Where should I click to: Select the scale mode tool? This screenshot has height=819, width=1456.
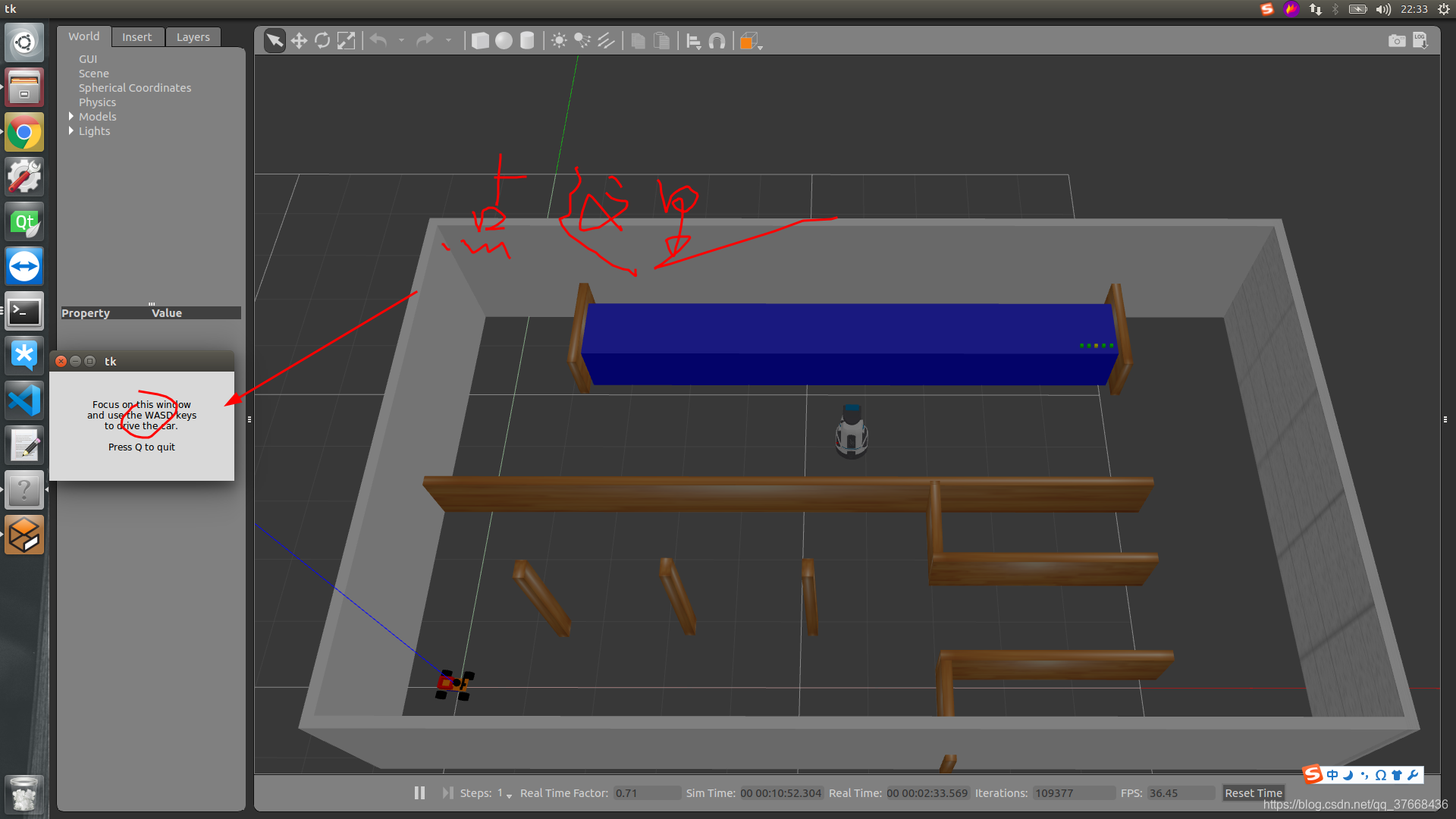pos(346,41)
